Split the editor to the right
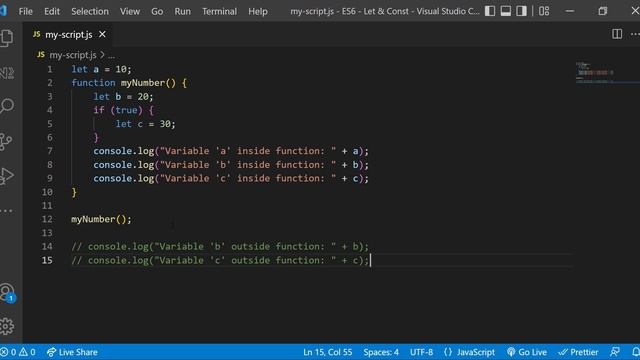Image resolution: width=640 pixels, height=360 pixels. point(617,34)
